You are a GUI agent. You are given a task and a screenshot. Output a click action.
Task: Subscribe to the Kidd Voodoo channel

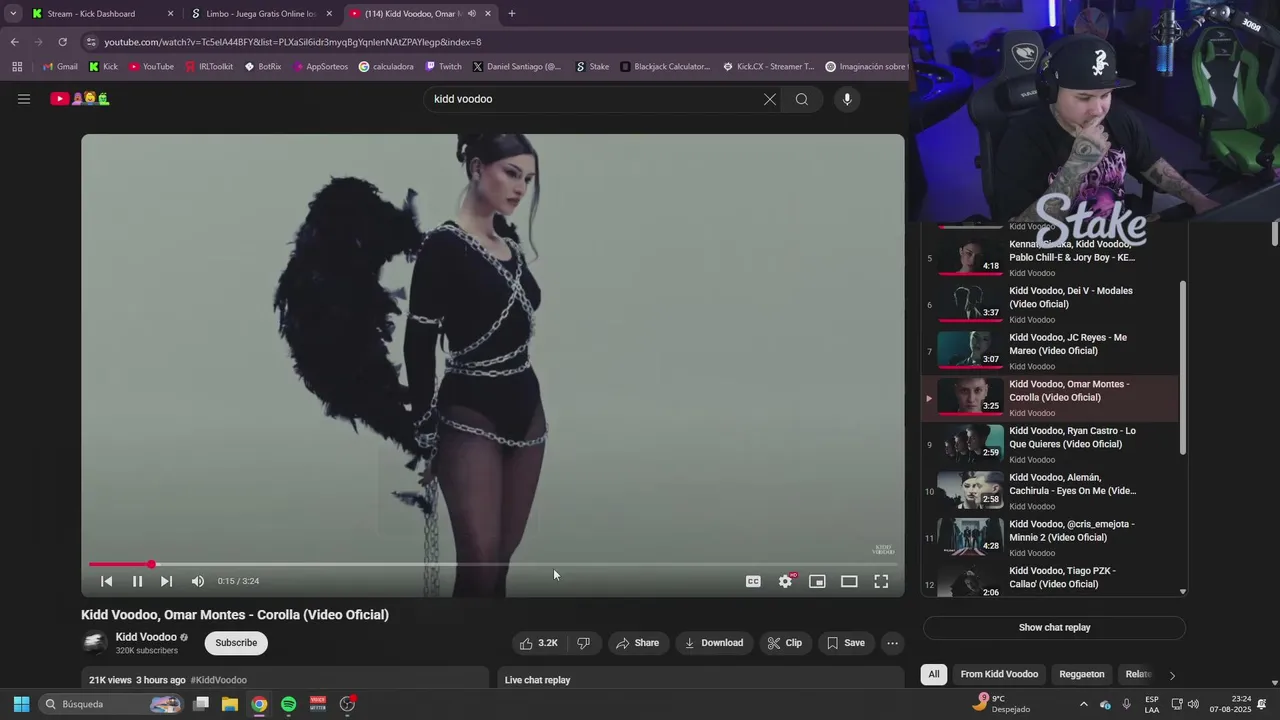[x=236, y=643]
